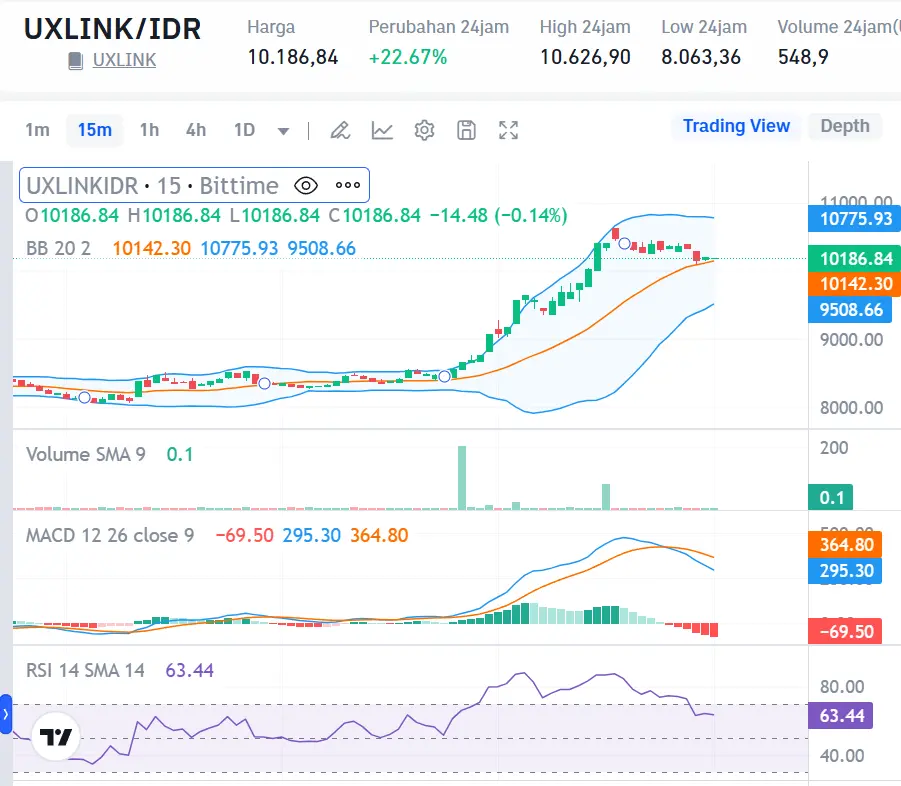Toggle the MACD indicator display
Viewport: 901px width, 786px height.
click(109, 535)
